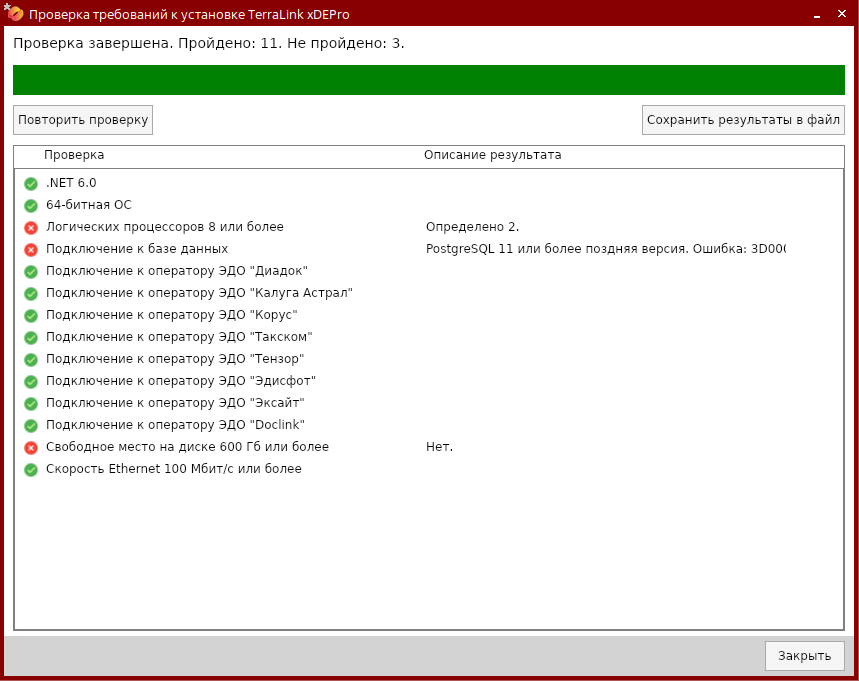Select "Логических процессоров 8 или более" text

pos(165,227)
